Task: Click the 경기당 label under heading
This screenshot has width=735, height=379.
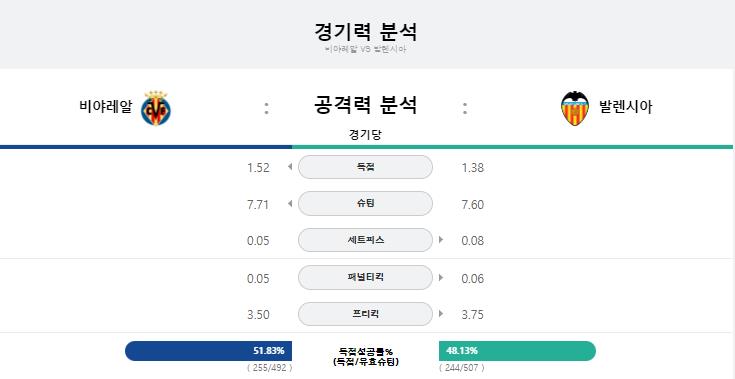Action: (x=365, y=135)
